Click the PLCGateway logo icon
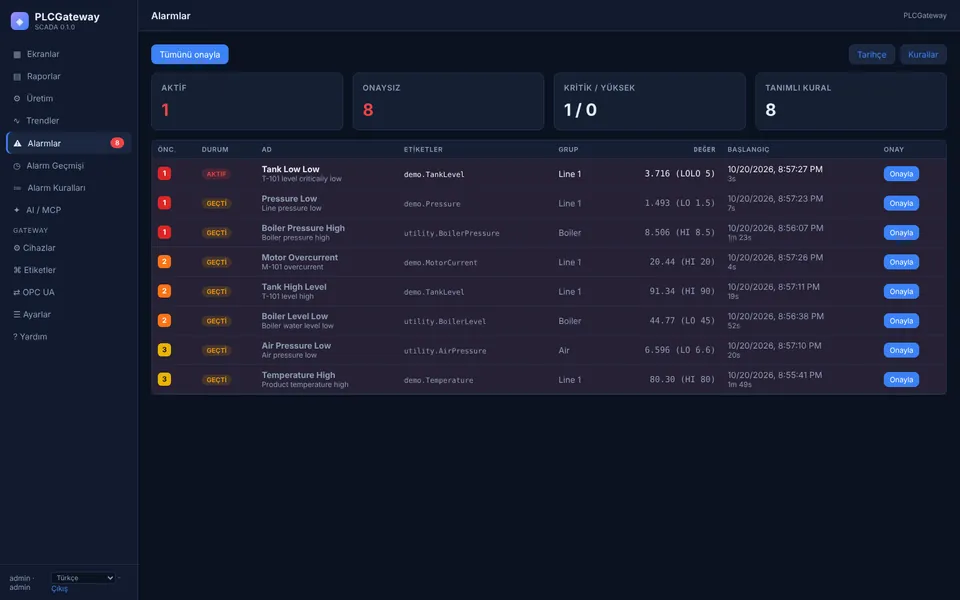This screenshot has width=960, height=600. (20, 21)
